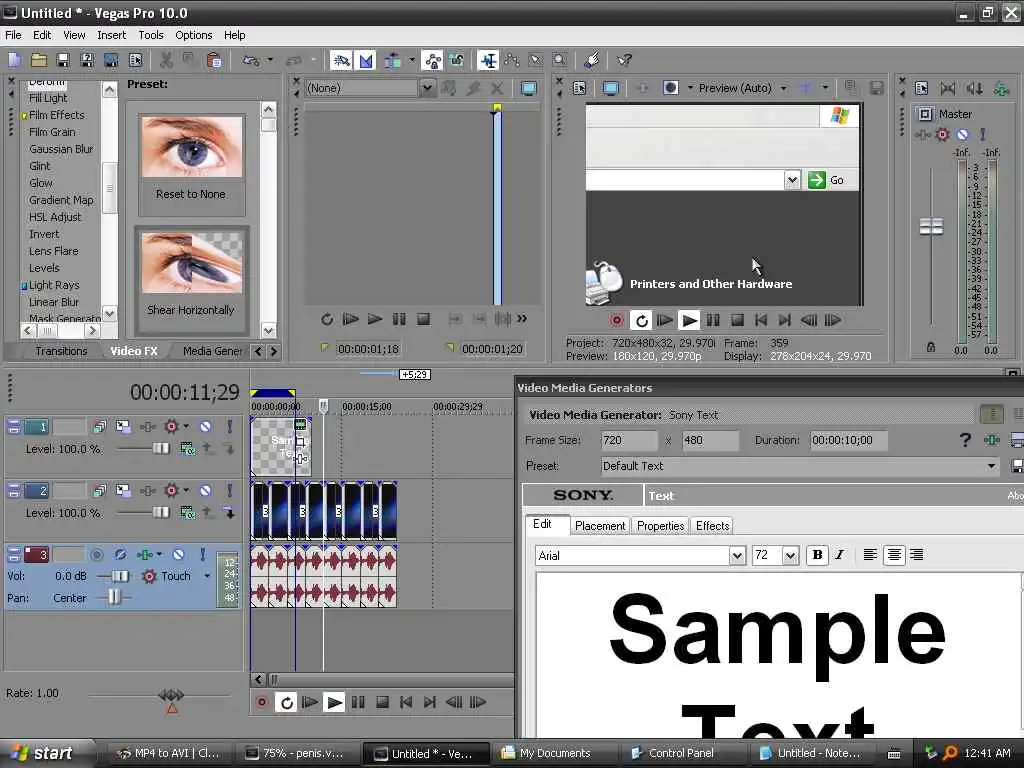
Task: Open the trimmer (None) media dropdown
Action: coord(427,88)
